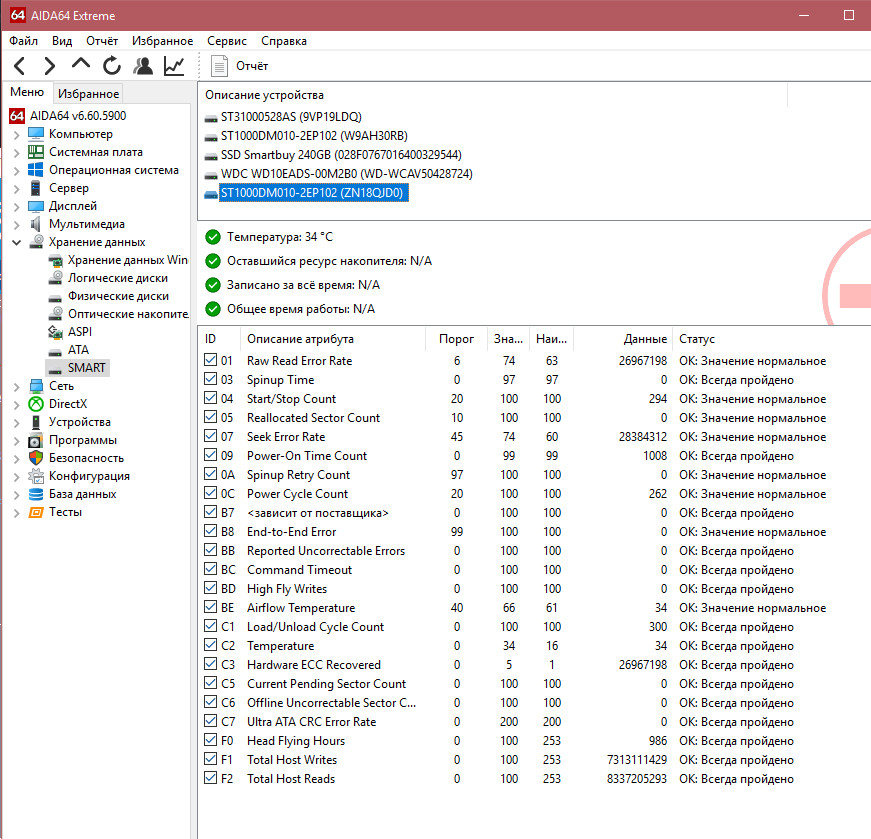The width and height of the screenshot is (871, 839).
Task: Click the up-level arrow toolbar icon
Action: tap(81, 64)
